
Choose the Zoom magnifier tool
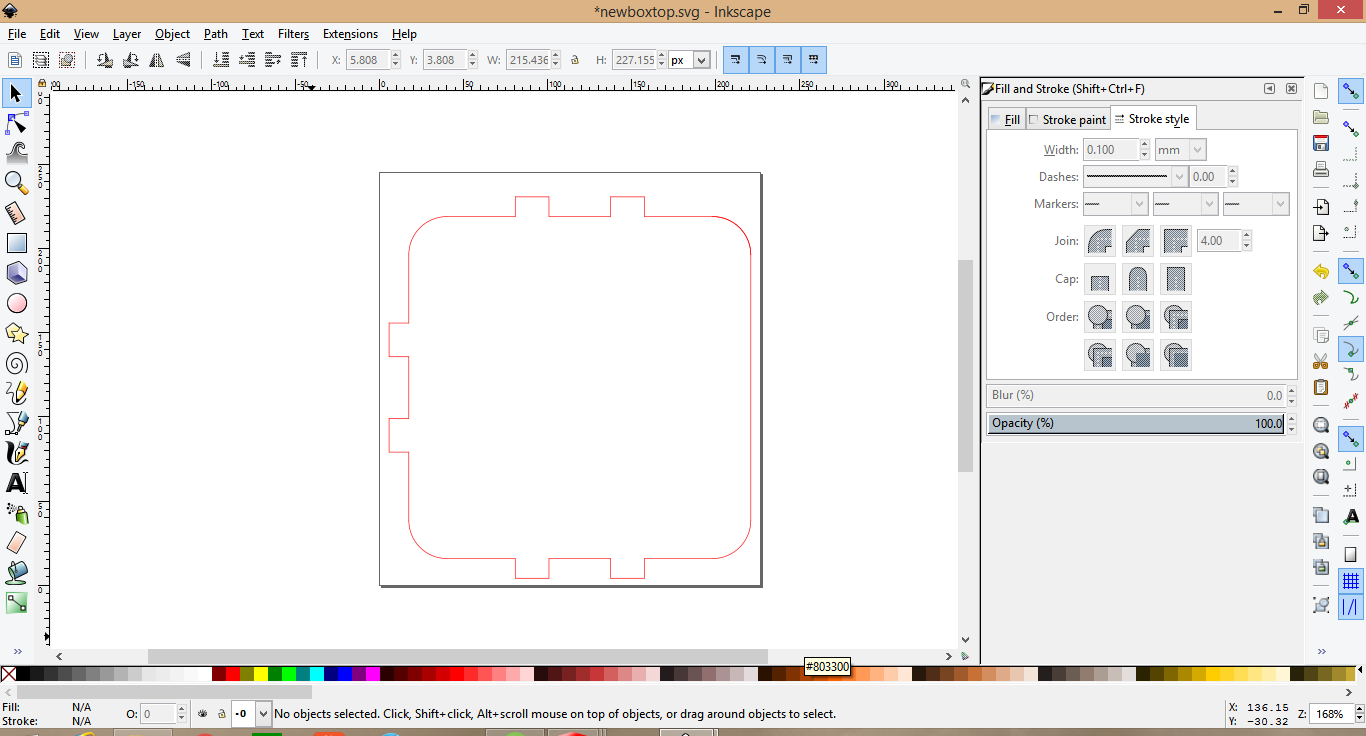(16, 183)
